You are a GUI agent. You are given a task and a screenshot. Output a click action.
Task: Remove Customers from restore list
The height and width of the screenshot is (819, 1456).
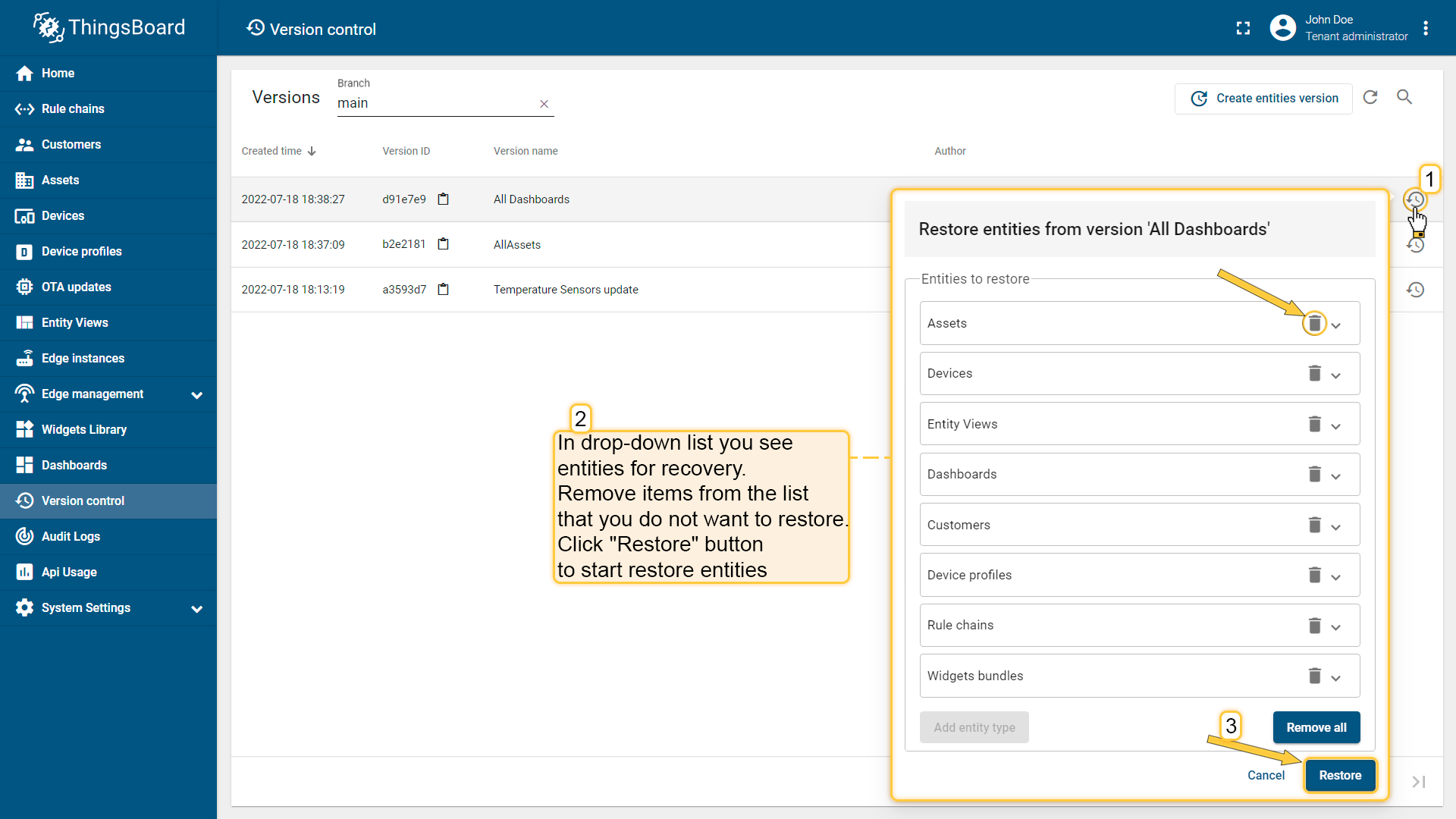(x=1315, y=525)
